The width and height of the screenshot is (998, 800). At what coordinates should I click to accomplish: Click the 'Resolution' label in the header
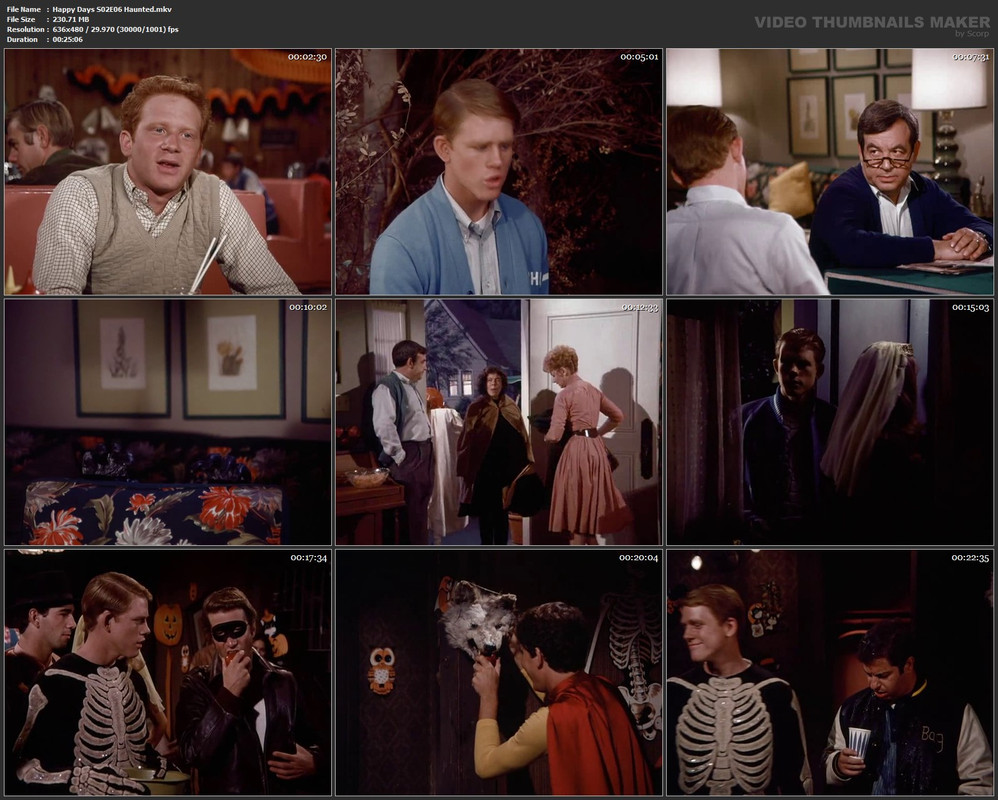point(25,29)
